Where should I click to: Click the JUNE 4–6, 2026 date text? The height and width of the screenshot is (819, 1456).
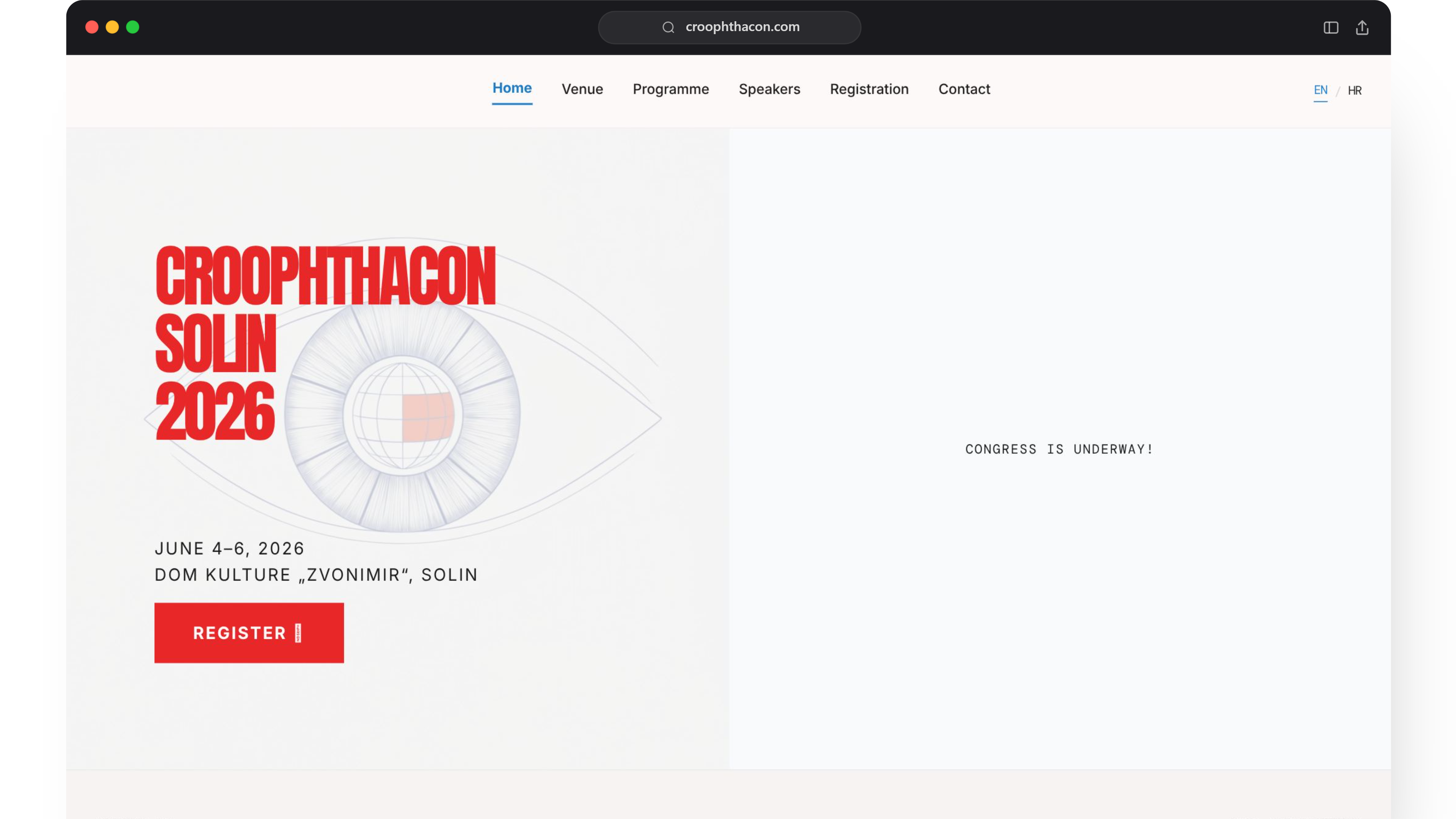coord(229,548)
